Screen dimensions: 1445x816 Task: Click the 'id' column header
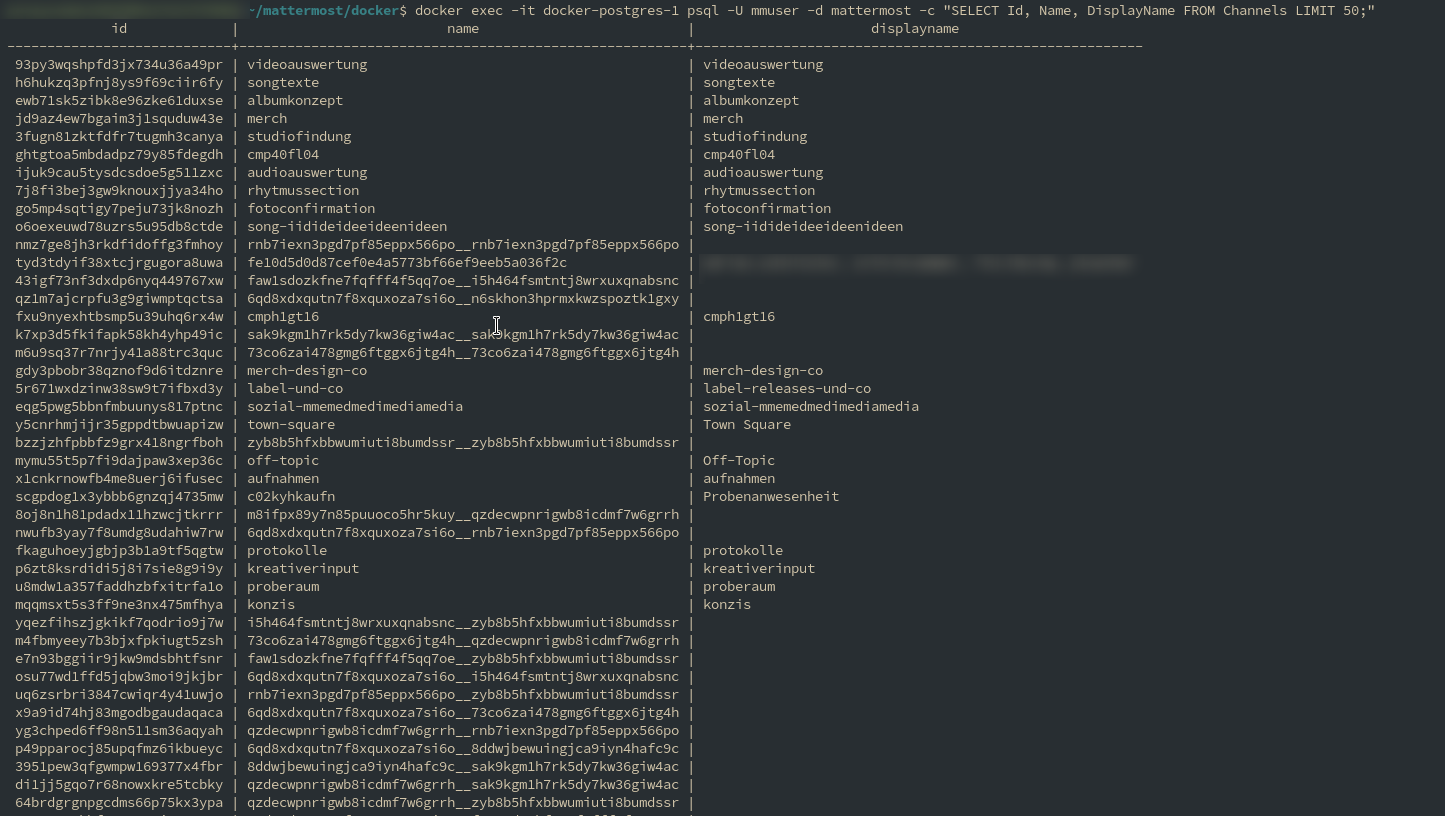tap(119, 28)
